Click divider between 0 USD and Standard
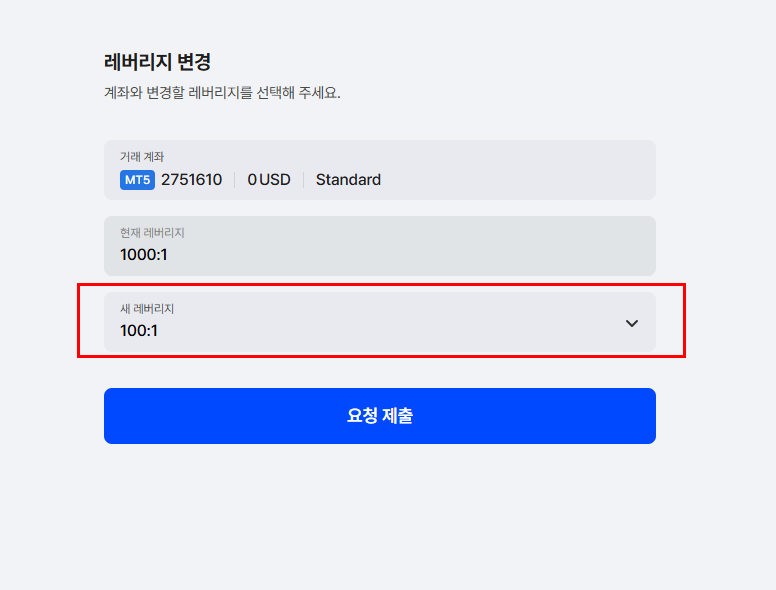 303,180
